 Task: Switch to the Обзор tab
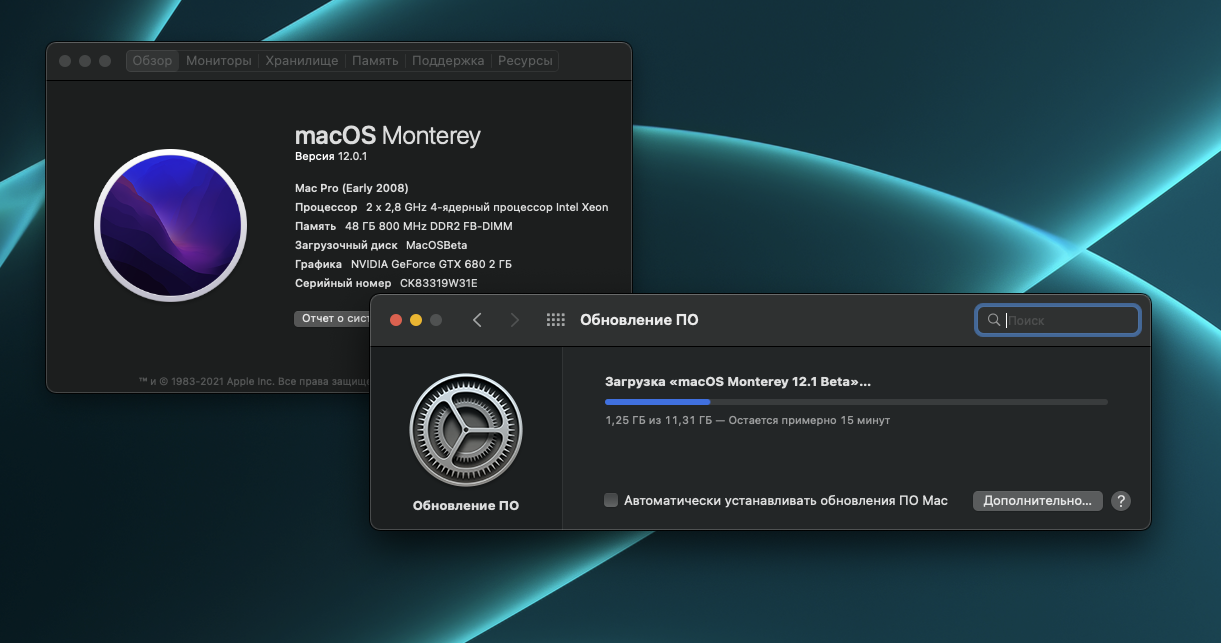[x=153, y=61]
